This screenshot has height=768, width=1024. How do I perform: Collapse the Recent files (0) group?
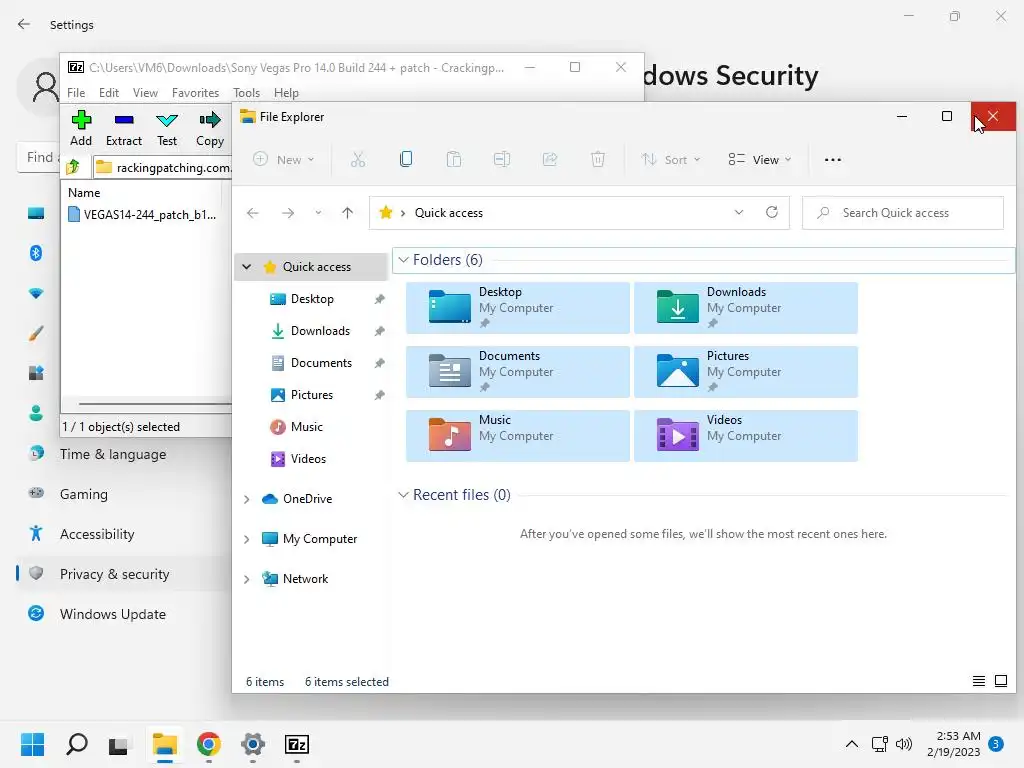point(404,495)
